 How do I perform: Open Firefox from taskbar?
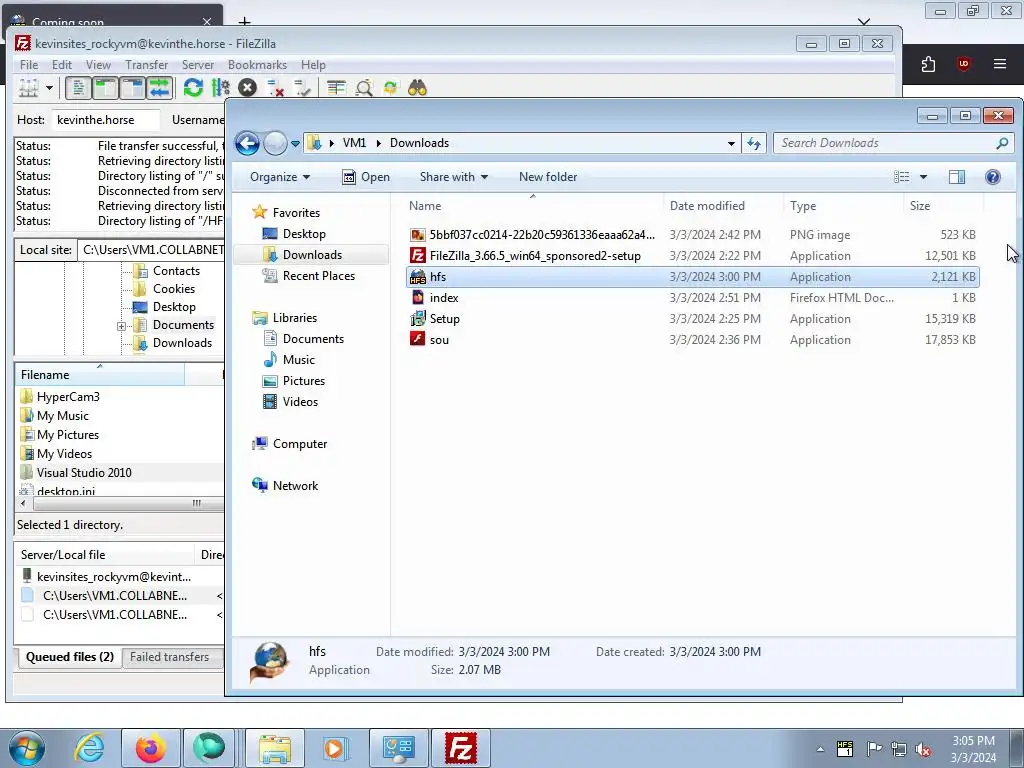click(151, 748)
